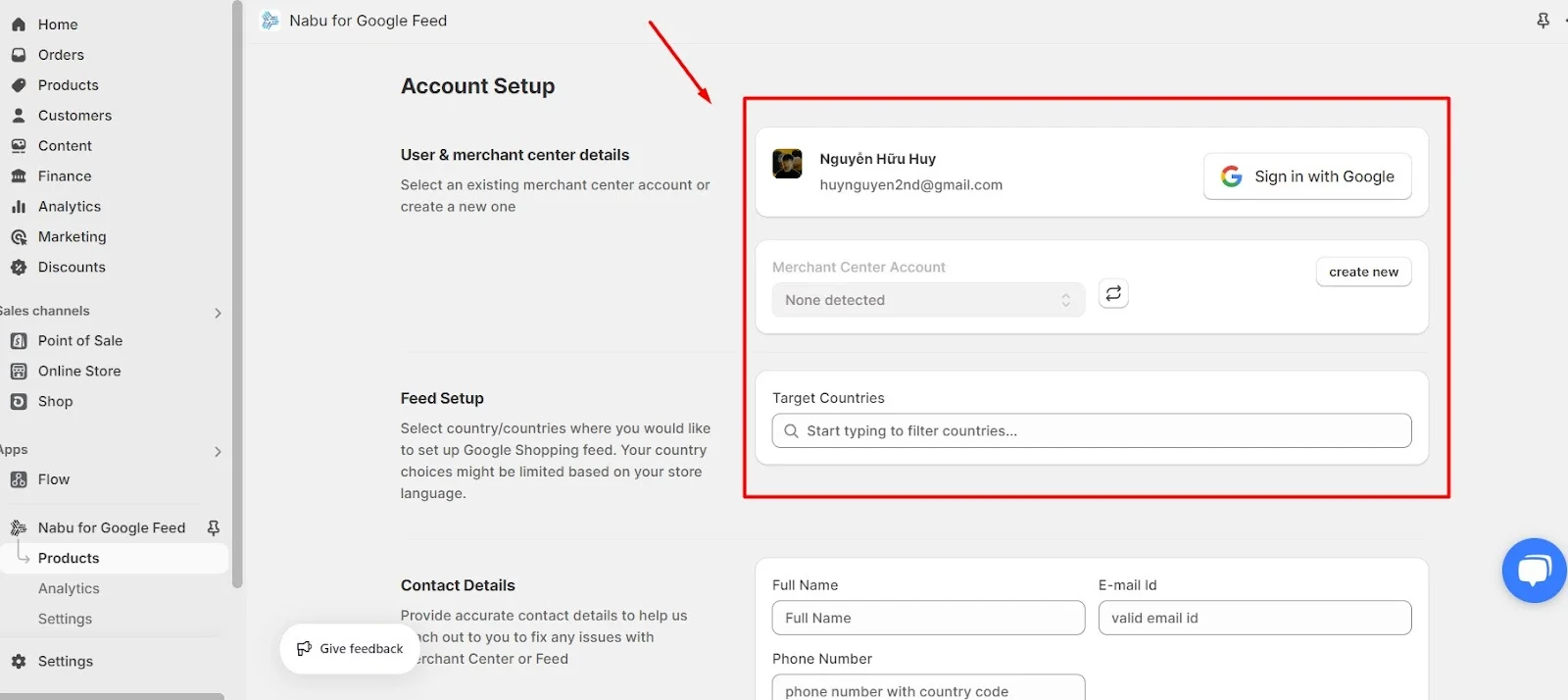Click the Marketing target icon
1568x700 pixels.
tap(19, 237)
